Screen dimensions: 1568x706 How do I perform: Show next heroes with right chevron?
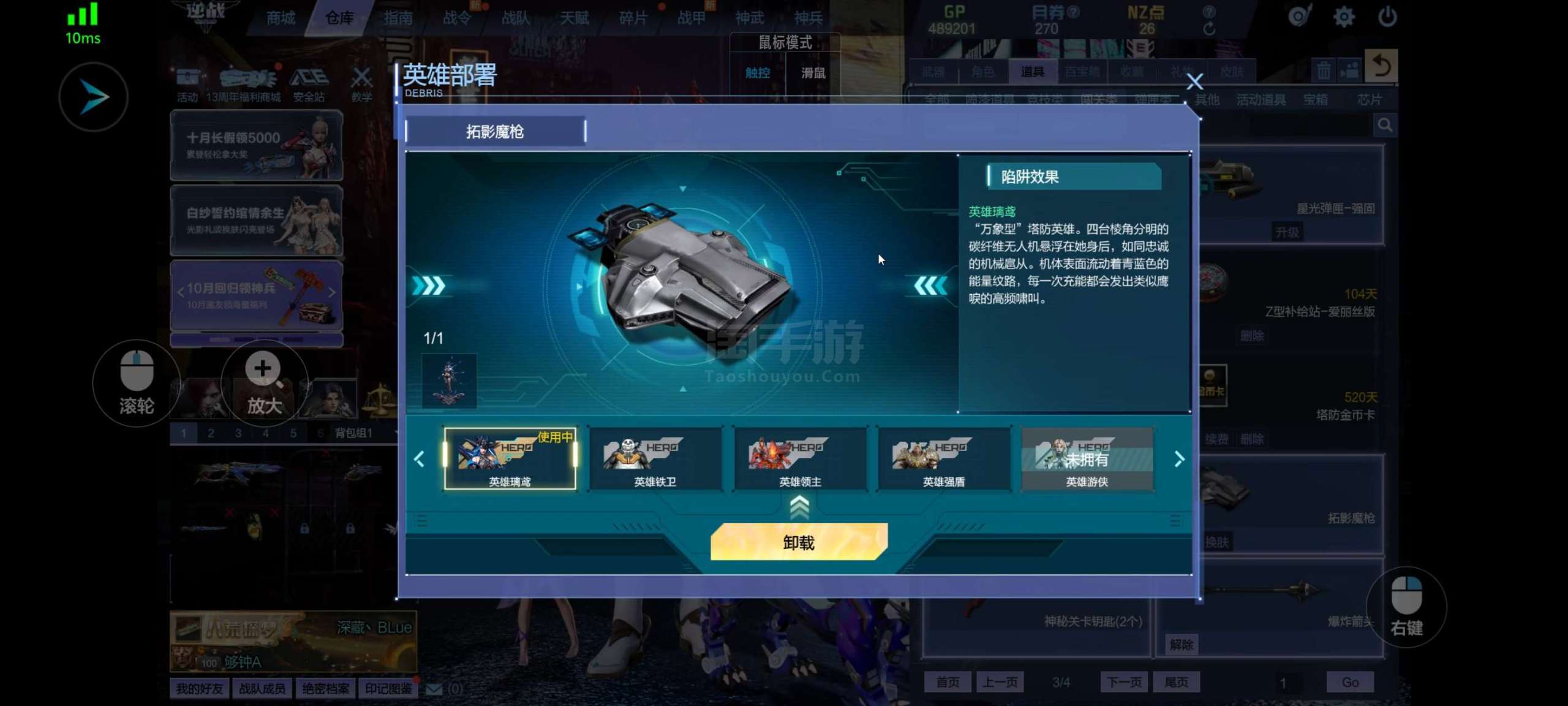coord(1179,459)
